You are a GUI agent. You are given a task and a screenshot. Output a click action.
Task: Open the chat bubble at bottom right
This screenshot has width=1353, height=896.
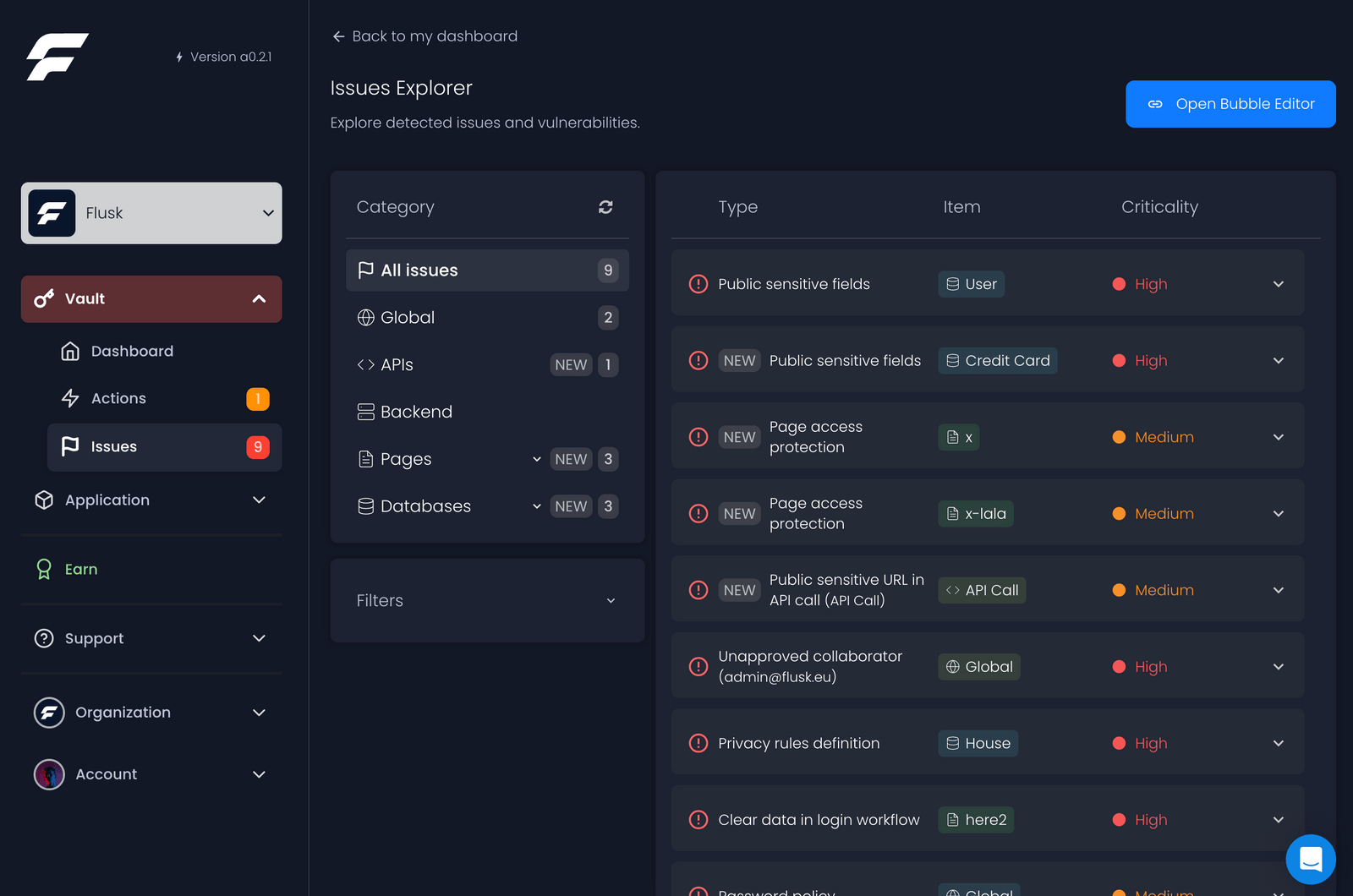(1310, 859)
